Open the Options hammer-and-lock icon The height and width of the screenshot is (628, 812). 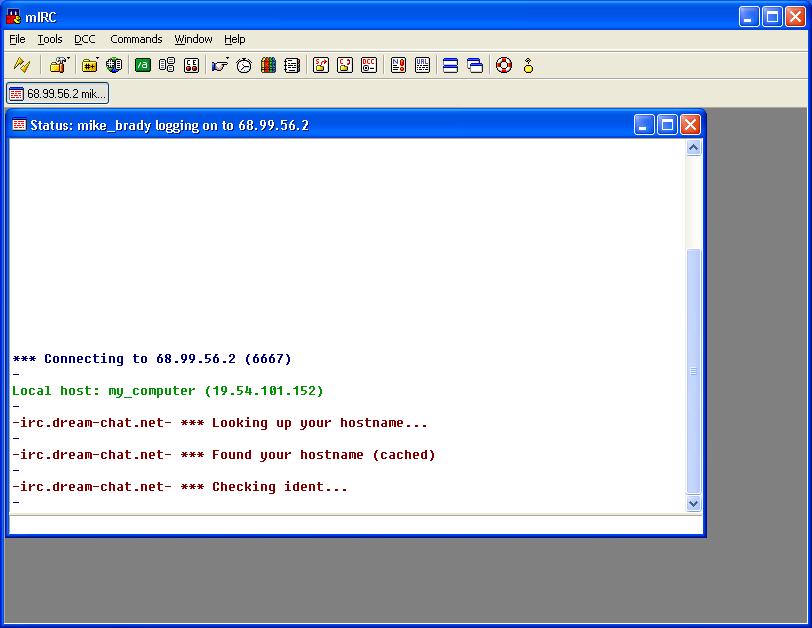pos(57,65)
